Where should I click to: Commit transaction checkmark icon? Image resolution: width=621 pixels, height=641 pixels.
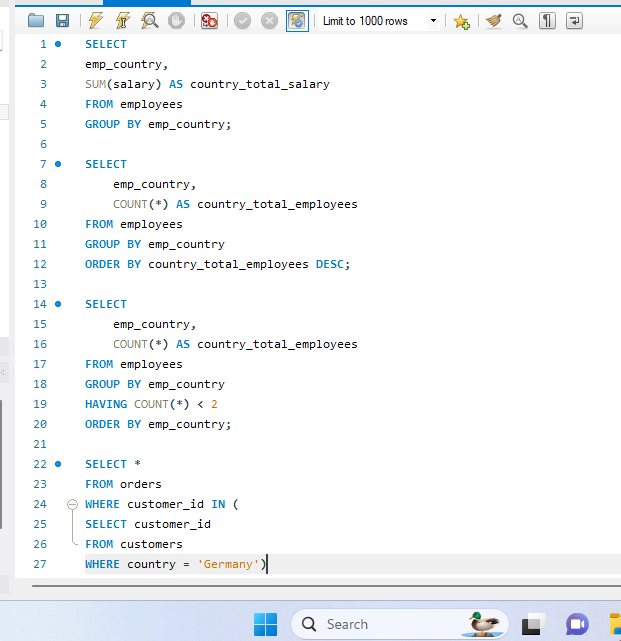click(x=242, y=20)
